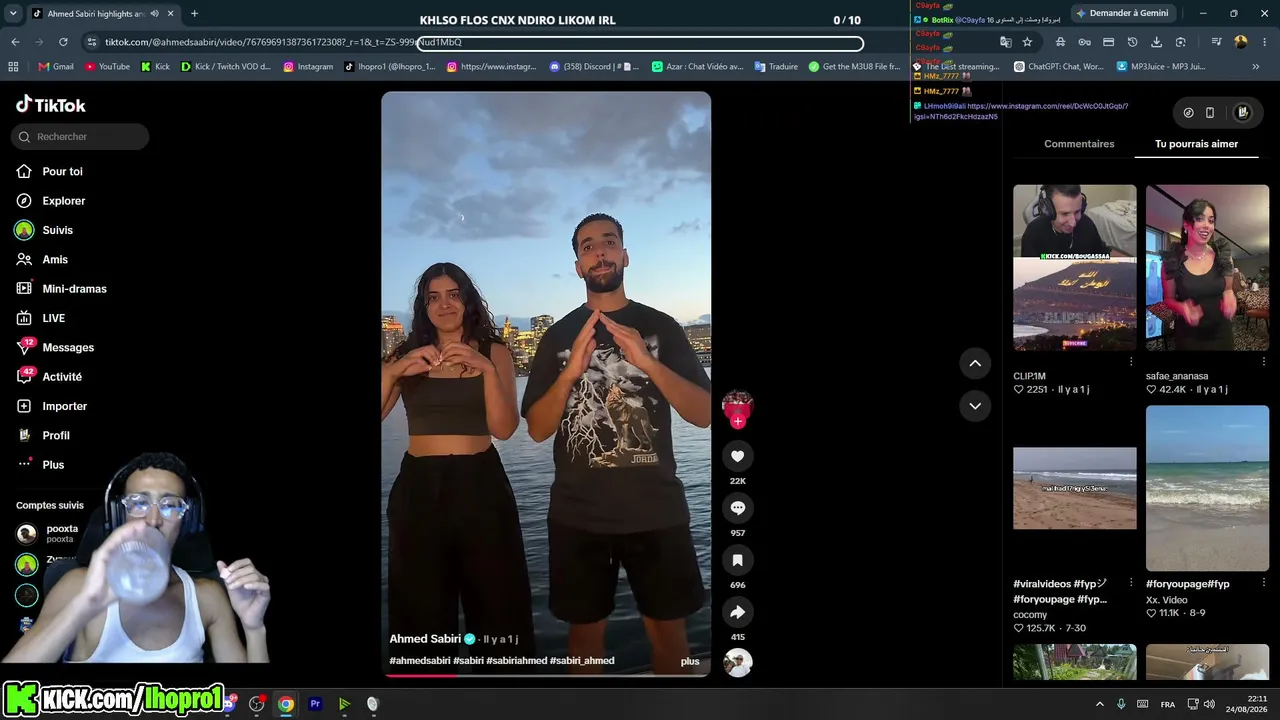
Task: Switch to Tu pourrais aimer tab
Action: [1196, 144]
